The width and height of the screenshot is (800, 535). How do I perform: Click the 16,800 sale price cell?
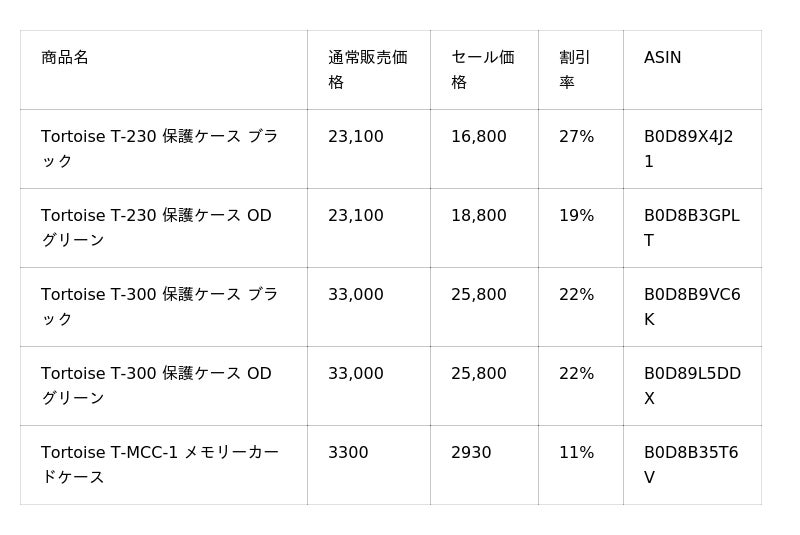478,137
